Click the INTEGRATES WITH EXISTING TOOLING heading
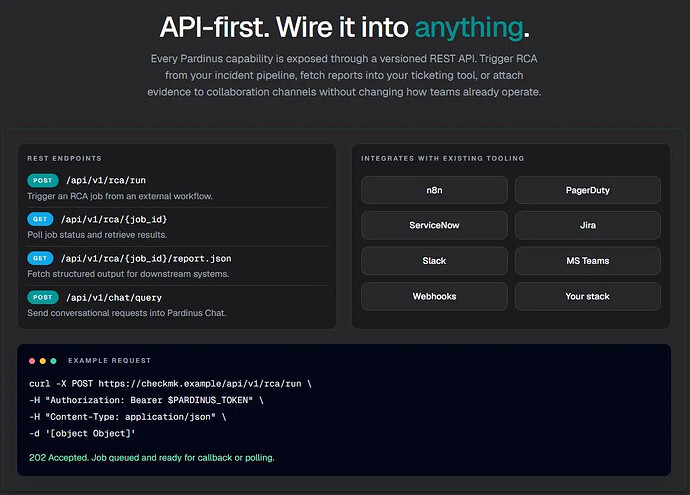Image resolution: width=690 pixels, height=495 pixels. point(443,158)
